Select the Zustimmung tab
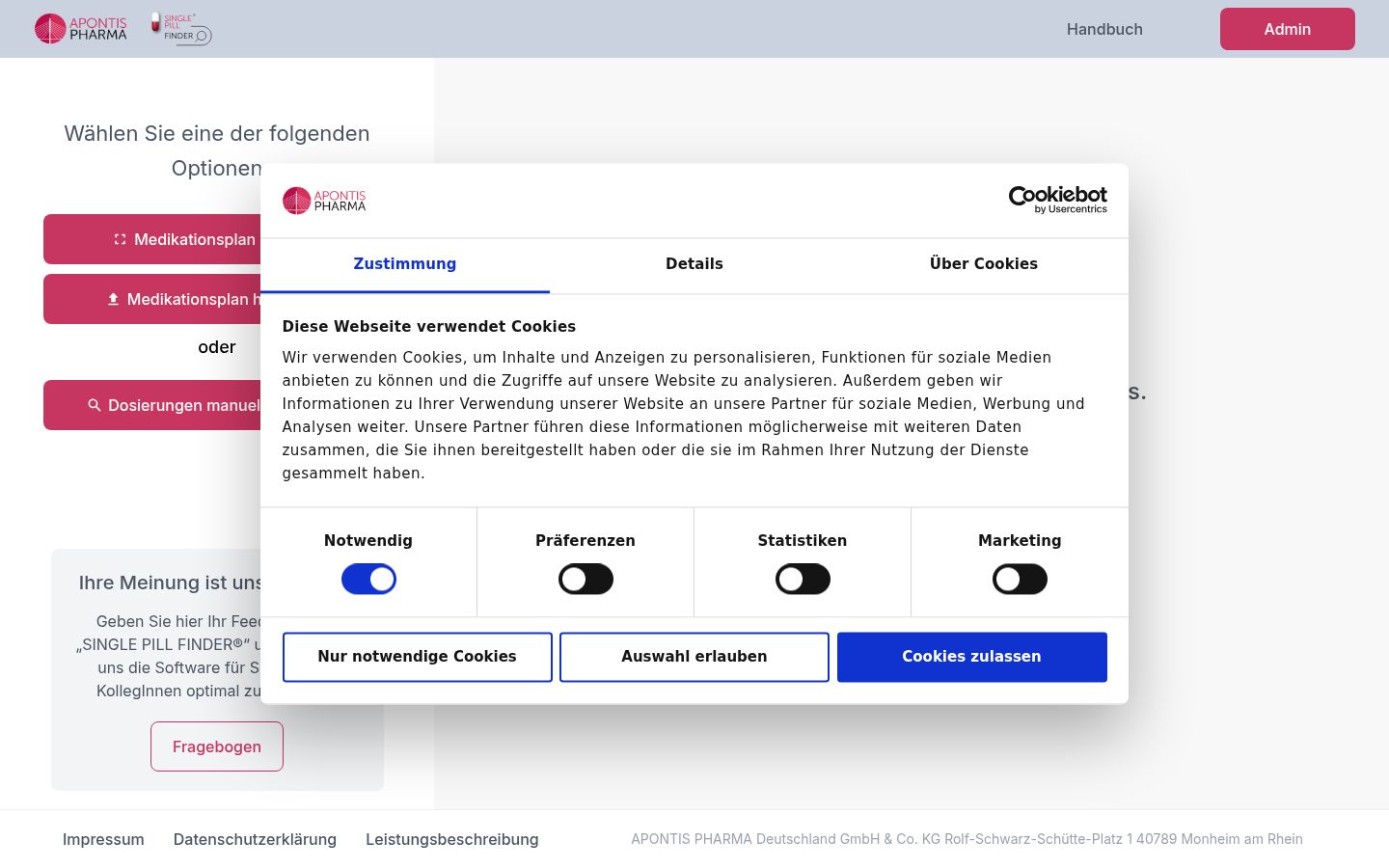 [405, 264]
